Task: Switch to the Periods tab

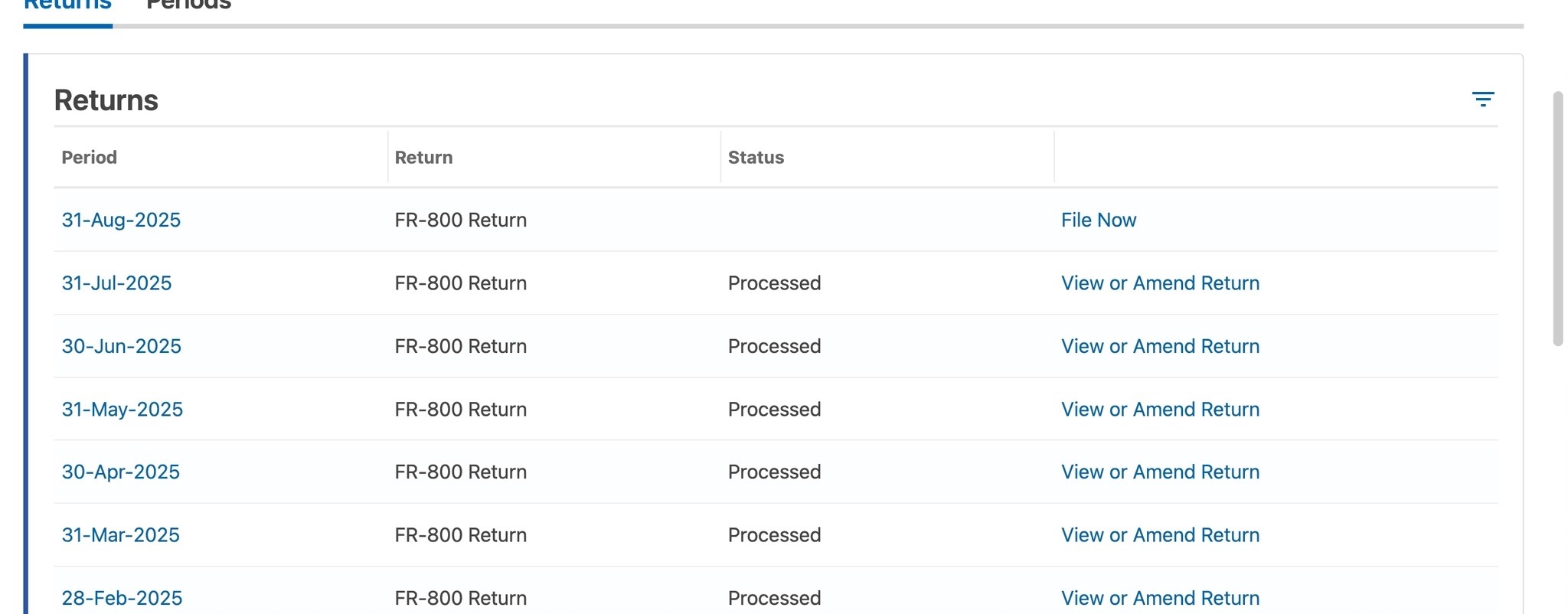Action: [x=188, y=6]
